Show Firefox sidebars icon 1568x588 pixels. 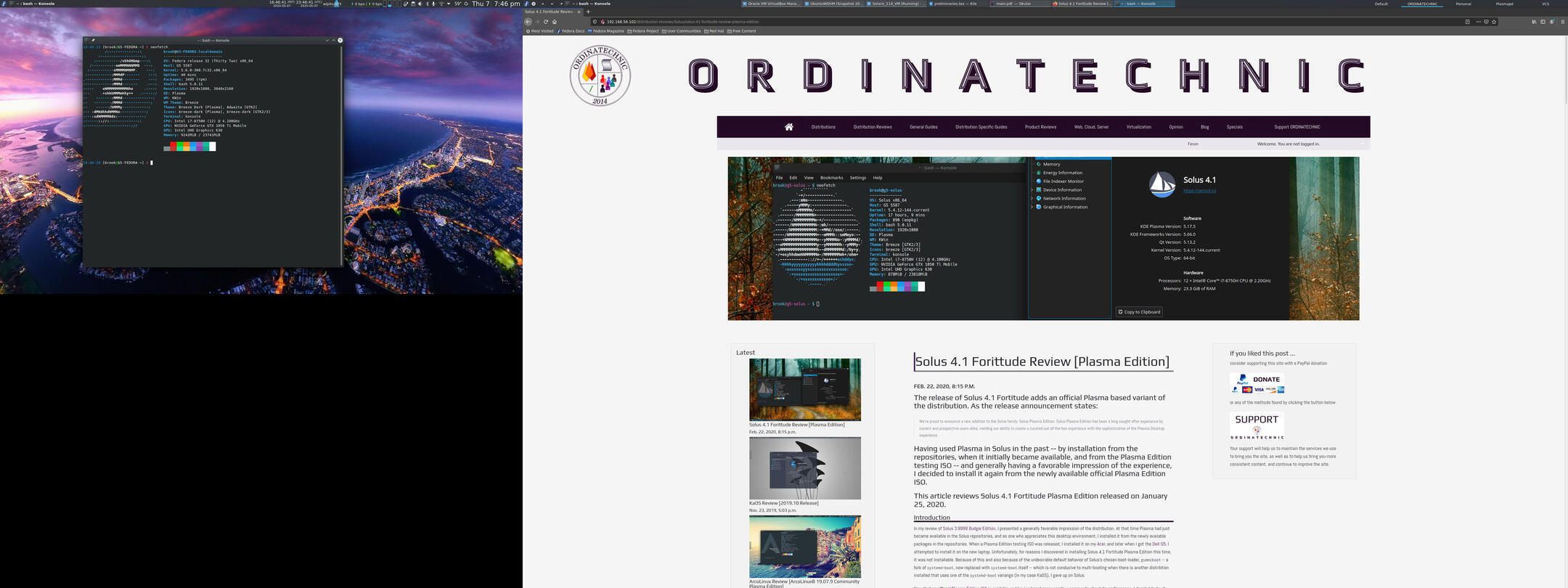[1543, 22]
